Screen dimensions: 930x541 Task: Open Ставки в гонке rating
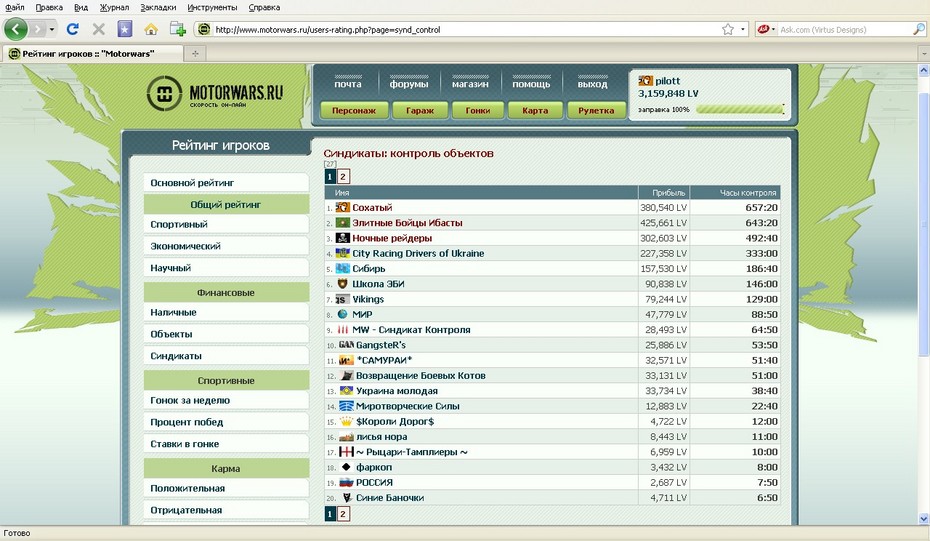226,444
